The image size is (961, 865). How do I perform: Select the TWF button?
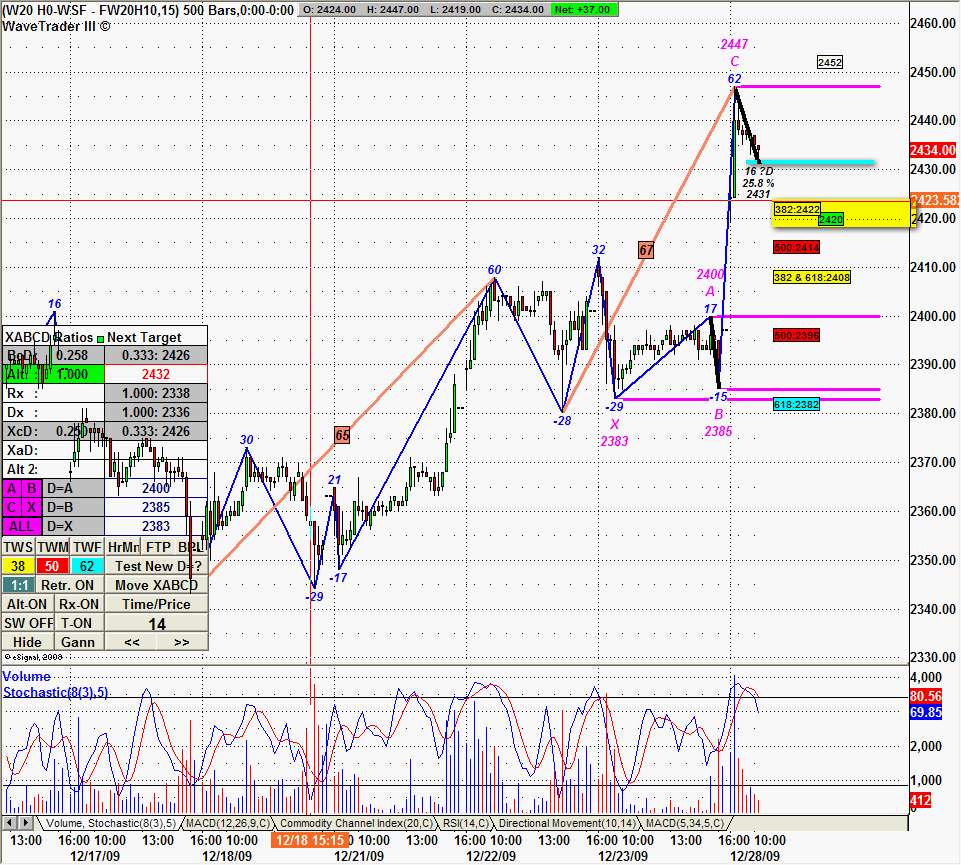[87, 547]
